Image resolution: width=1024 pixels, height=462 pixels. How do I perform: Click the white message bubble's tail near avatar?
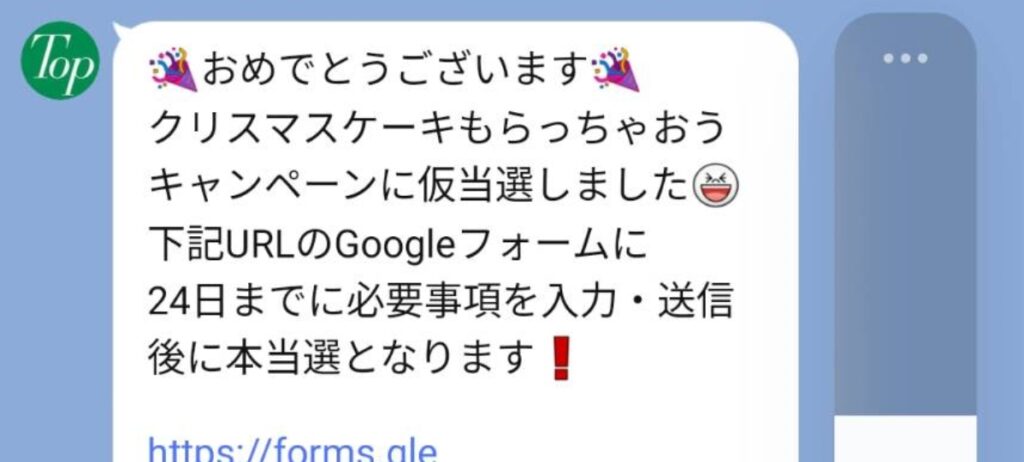click(x=121, y=31)
